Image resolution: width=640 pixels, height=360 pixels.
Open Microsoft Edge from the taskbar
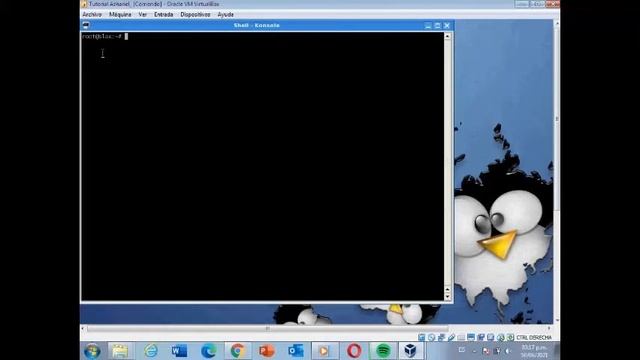tap(209, 351)
